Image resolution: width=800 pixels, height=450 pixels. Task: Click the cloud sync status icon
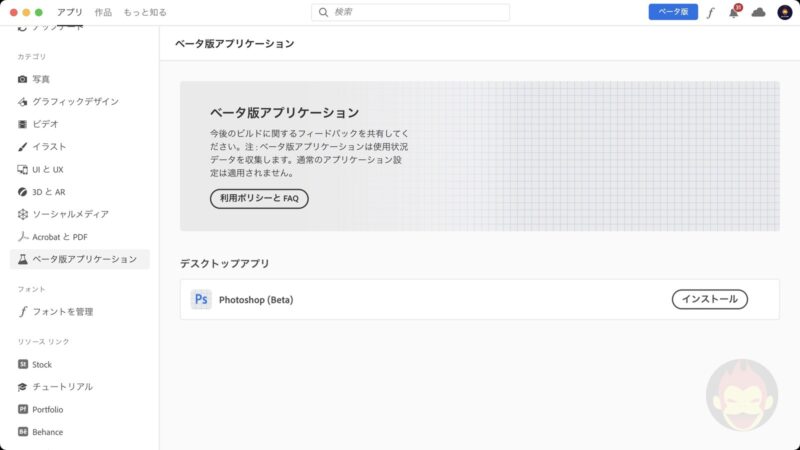[758, 12]
